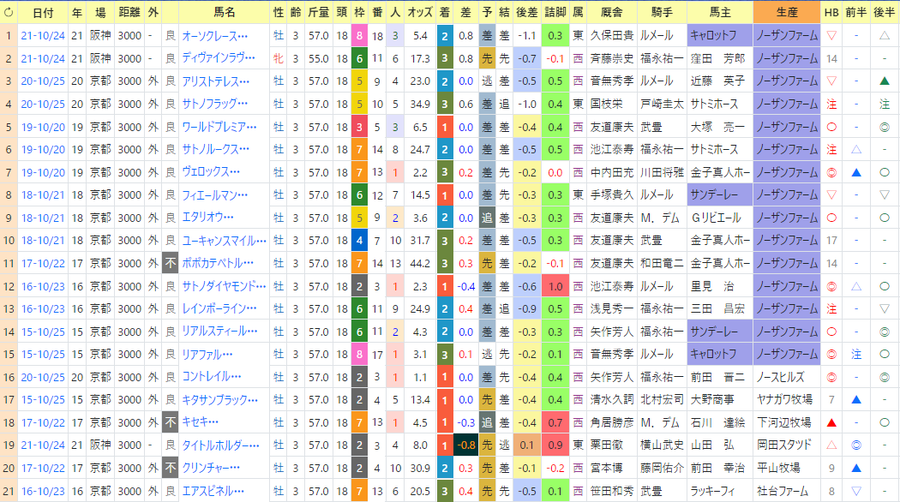Image resolution: width=900 pixels, height=502 pixels.
Task: Open horse link ユーキャンスマイル
Action: [x=224, y=240]
